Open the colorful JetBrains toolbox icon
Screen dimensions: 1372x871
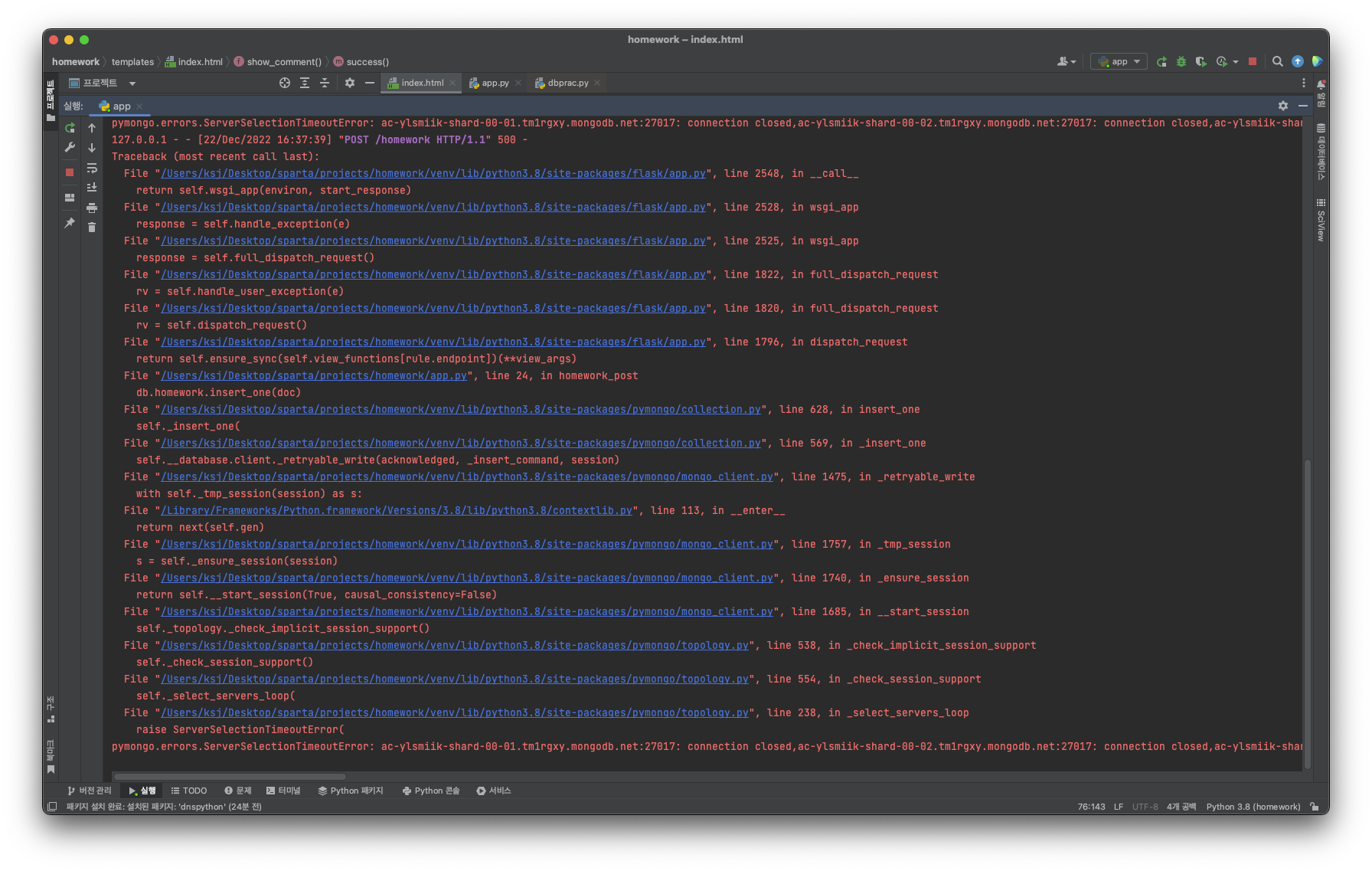point(1317,61)
